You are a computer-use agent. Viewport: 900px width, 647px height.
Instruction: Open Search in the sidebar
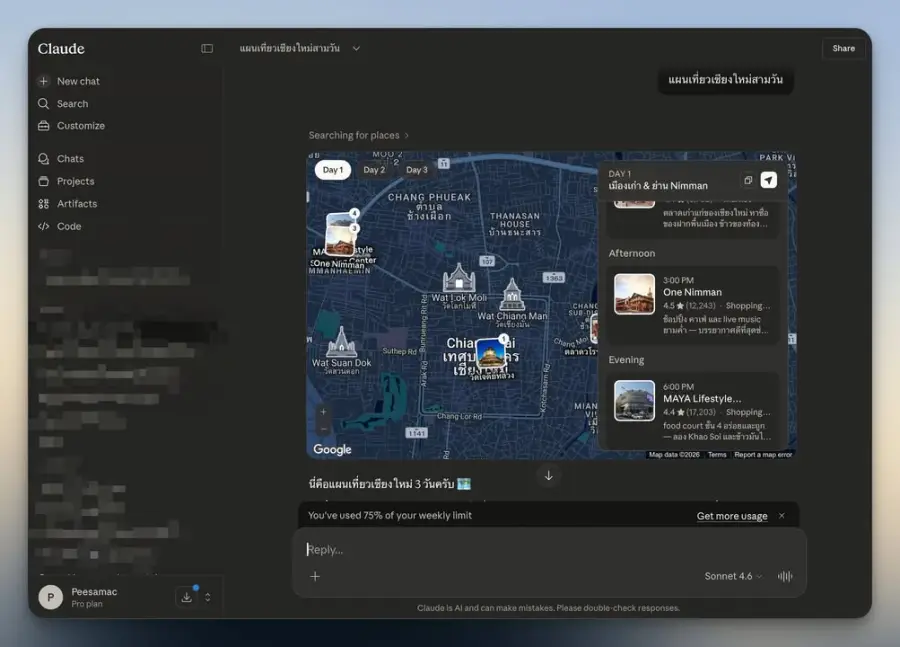point(63,104)
